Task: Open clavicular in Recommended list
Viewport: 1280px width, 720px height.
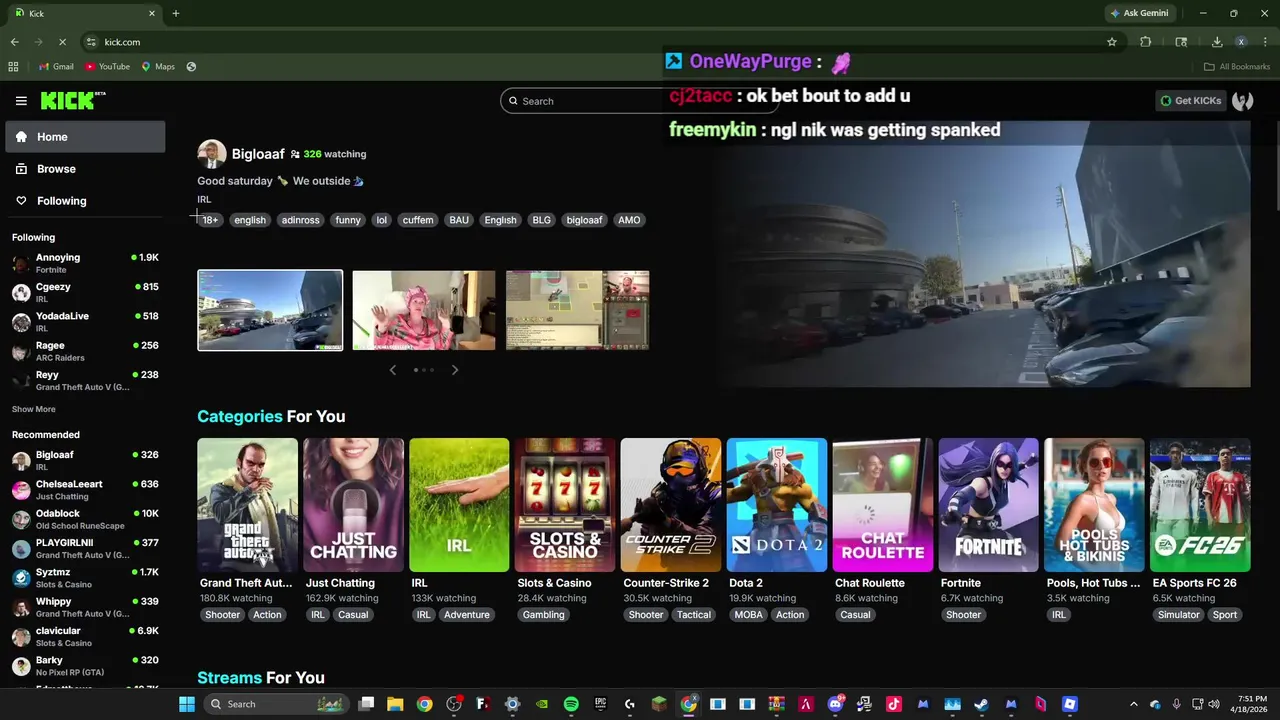Action: coord(85,636)
